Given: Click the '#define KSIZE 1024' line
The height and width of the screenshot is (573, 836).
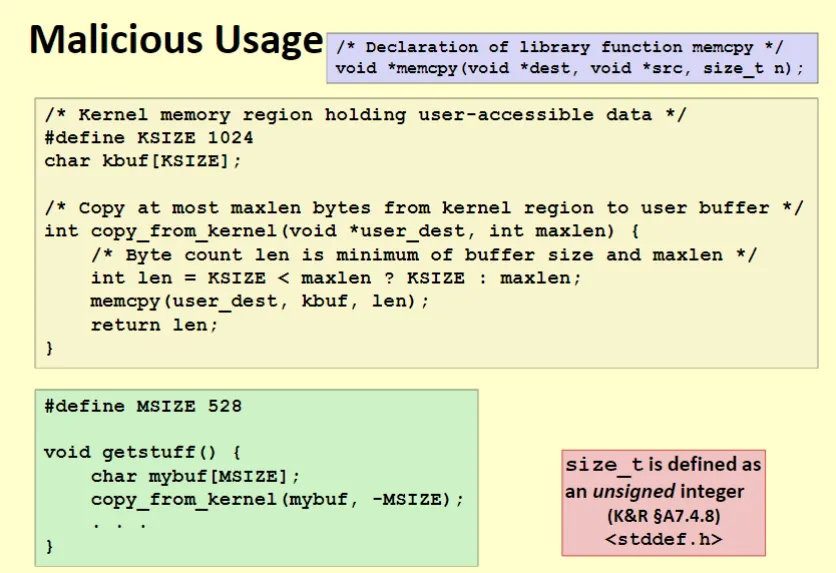Looking at the screenshot, I should point(149,137).
